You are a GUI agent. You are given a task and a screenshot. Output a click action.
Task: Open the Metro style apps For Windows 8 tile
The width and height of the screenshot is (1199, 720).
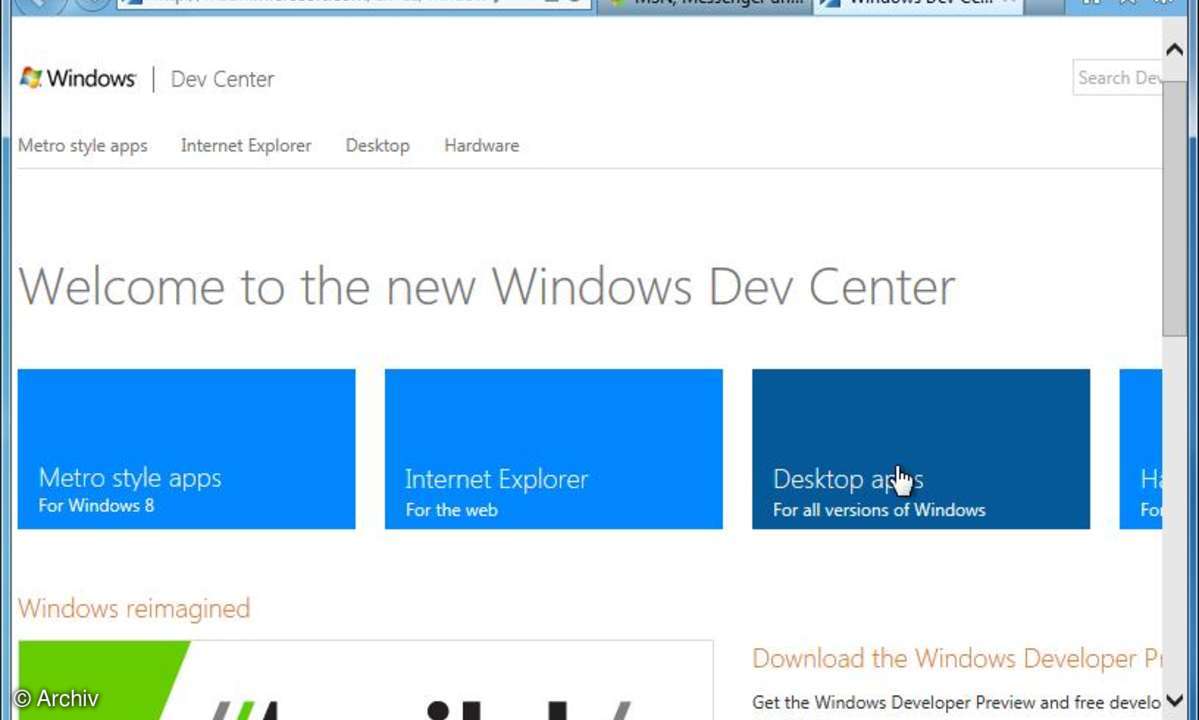click(187, 449)
